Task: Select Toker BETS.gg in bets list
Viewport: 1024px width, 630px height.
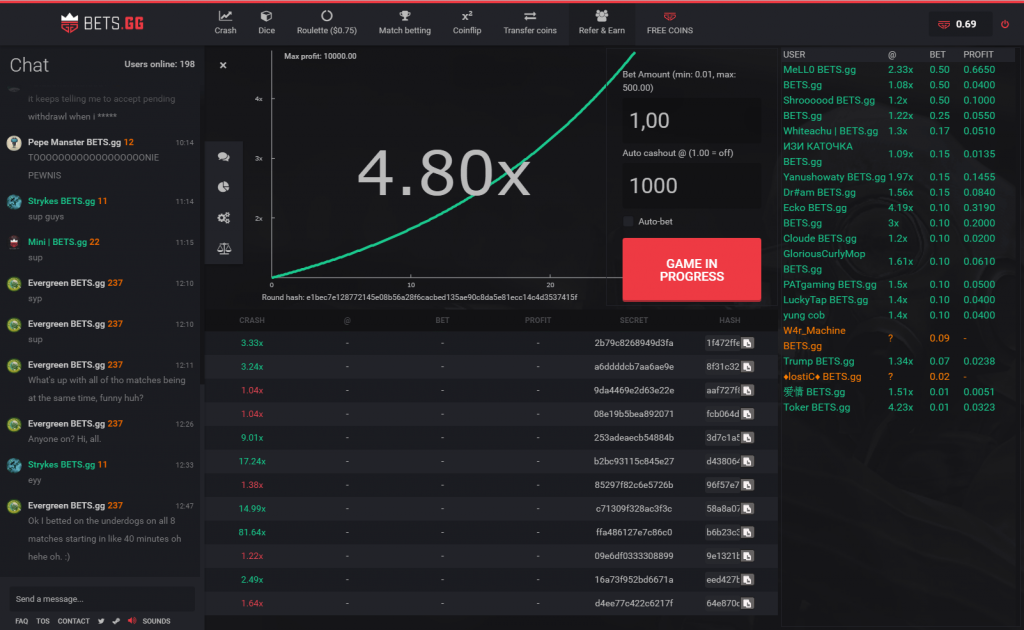Action: click(x=816, y=407)
